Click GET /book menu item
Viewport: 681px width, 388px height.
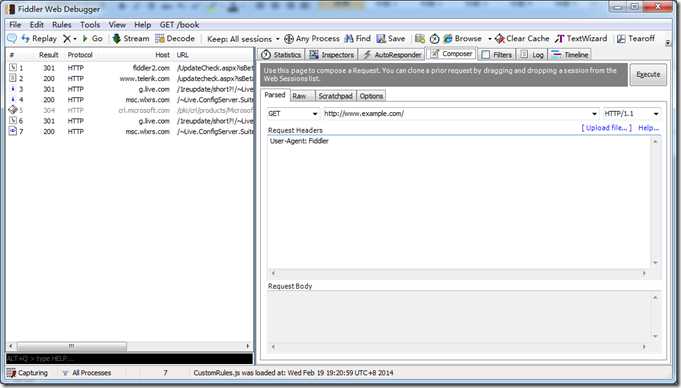click(179, 25)
